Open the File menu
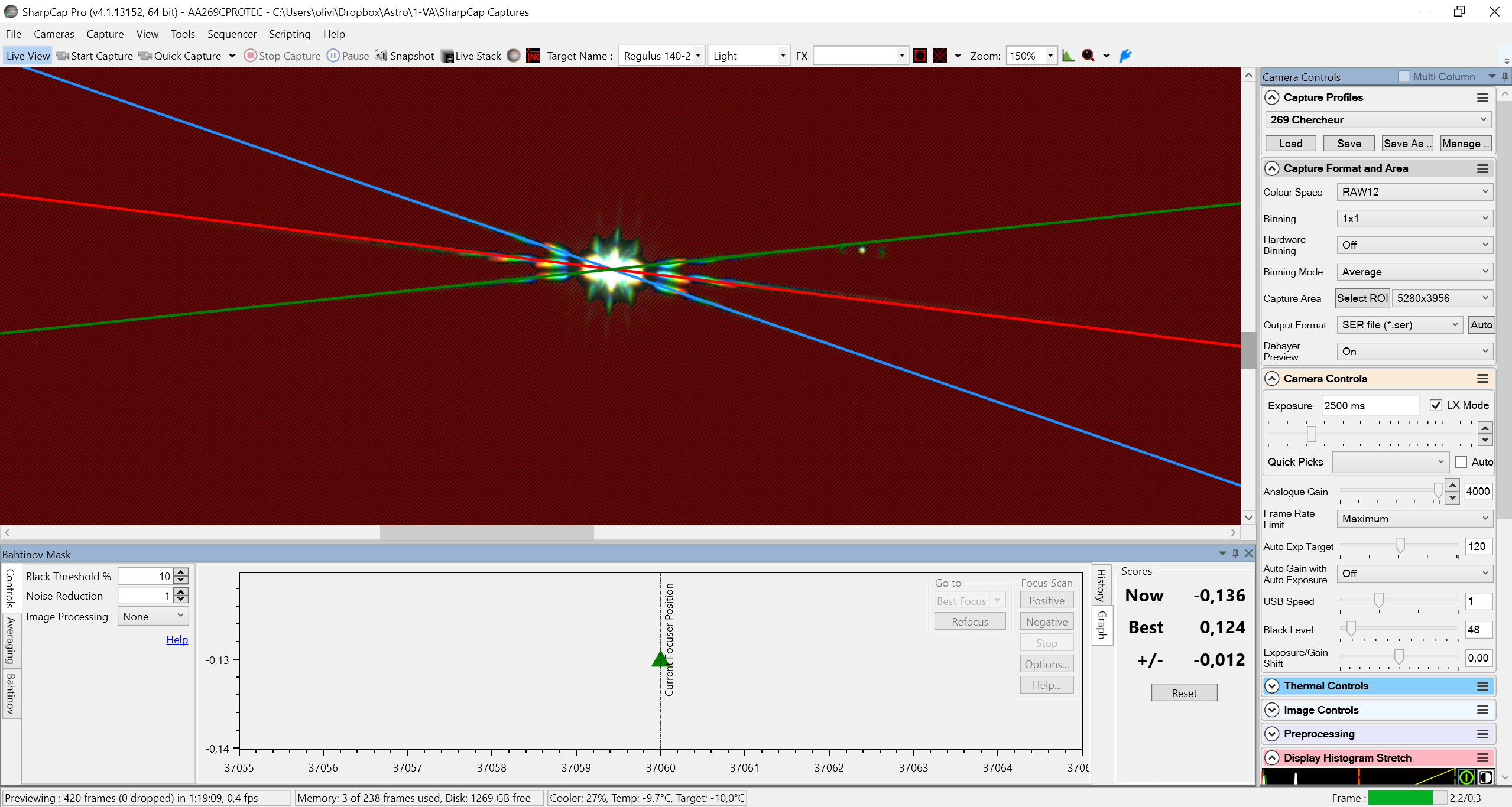Screen dimensions: 1512x807 tap(13, 34)
